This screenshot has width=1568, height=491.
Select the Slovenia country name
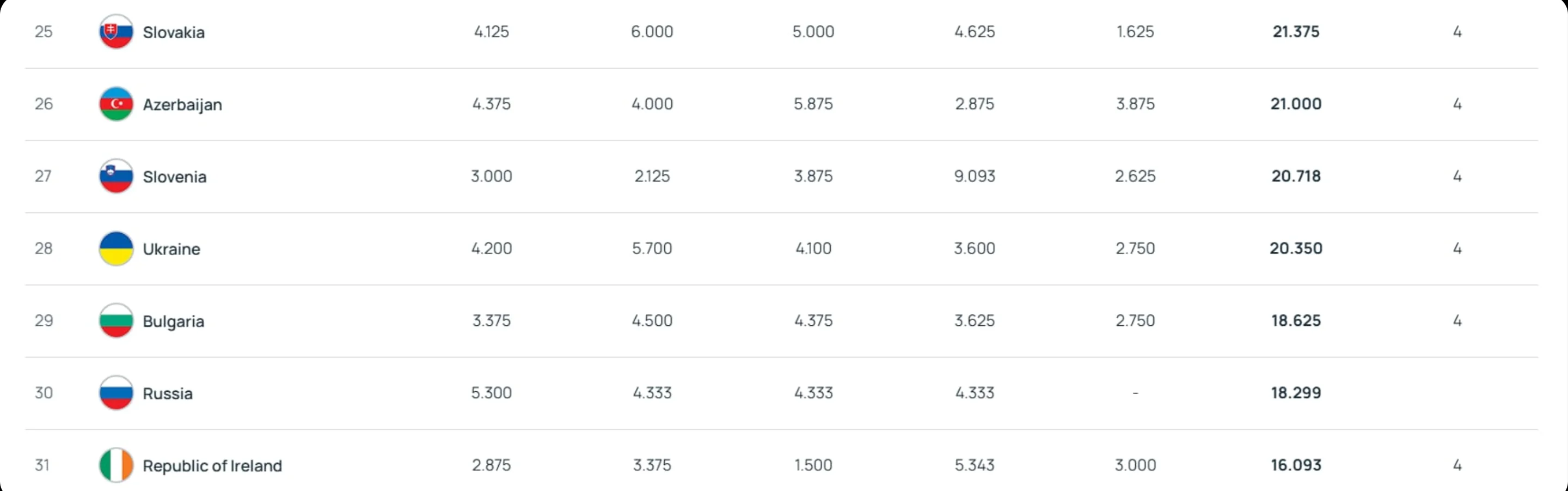[x=175, y=177]
